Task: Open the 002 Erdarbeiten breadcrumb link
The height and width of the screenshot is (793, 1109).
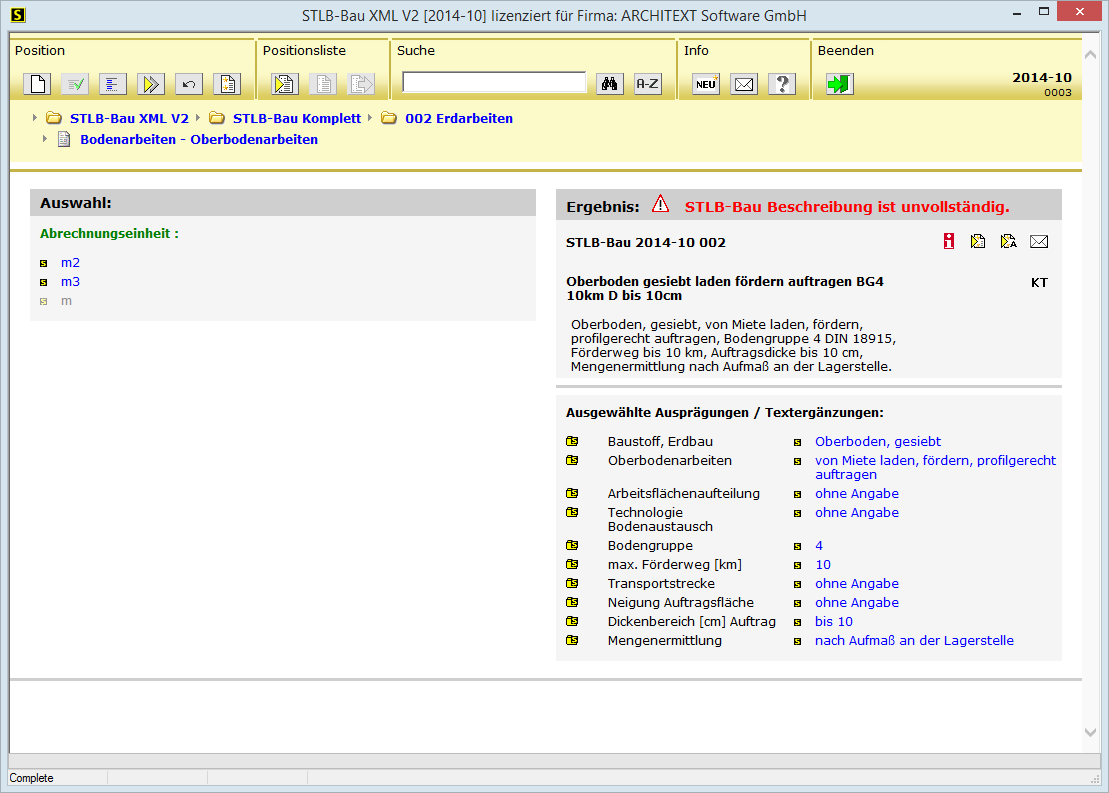Action: (459, 118)
